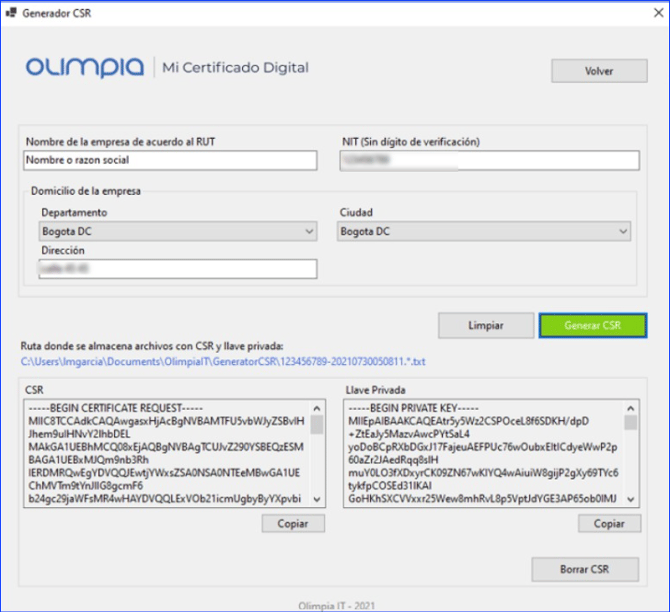Click inside the CSR text box
670x612 pixels.
(x=165, y=453)
